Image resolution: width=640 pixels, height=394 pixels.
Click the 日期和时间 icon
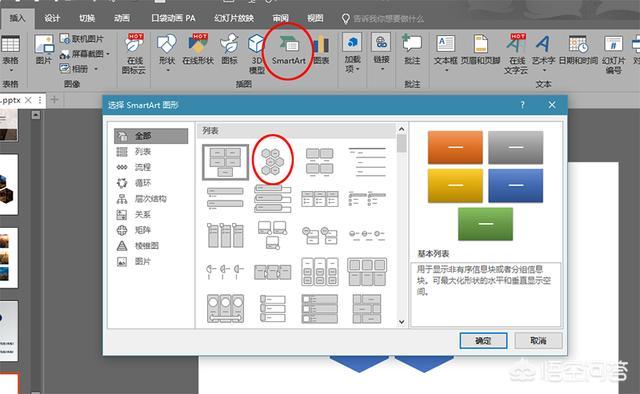coord(578,51)
